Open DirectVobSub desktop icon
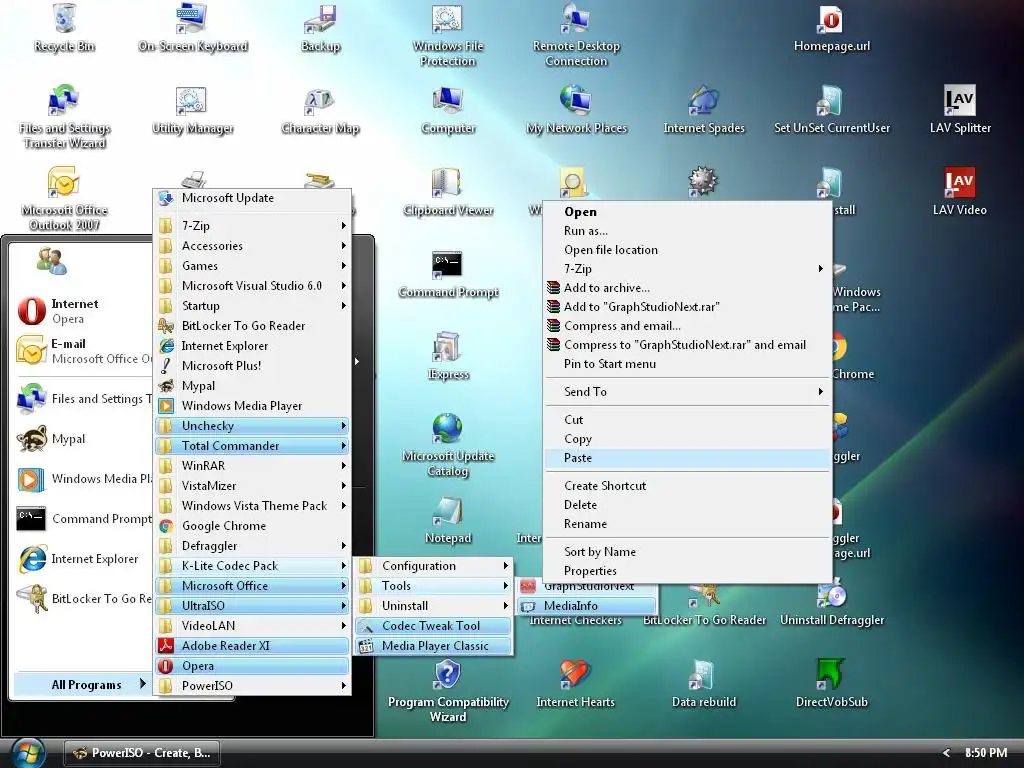 click(831, 684)
